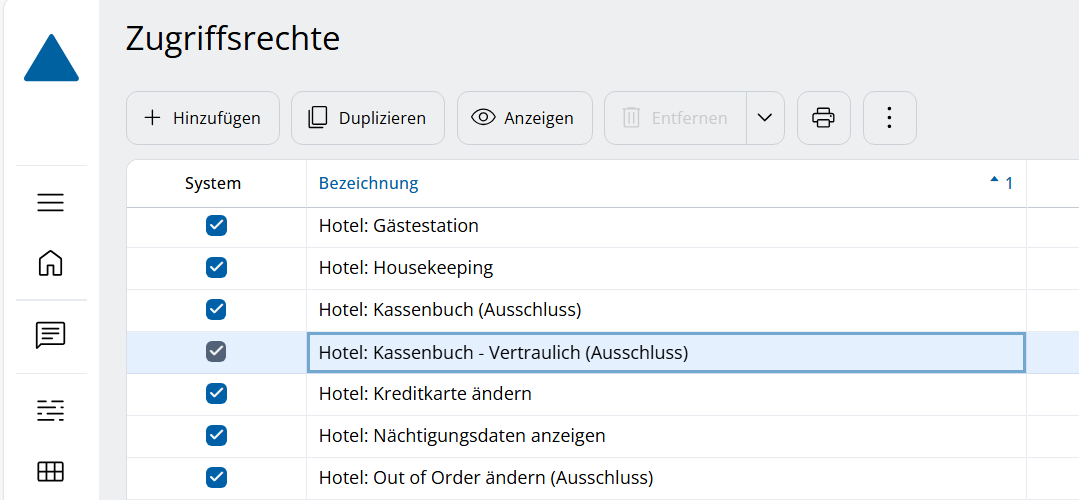Screen dimensions: 1079x500
Task: Open the chat messages sidebar icon
Action: 51,335
